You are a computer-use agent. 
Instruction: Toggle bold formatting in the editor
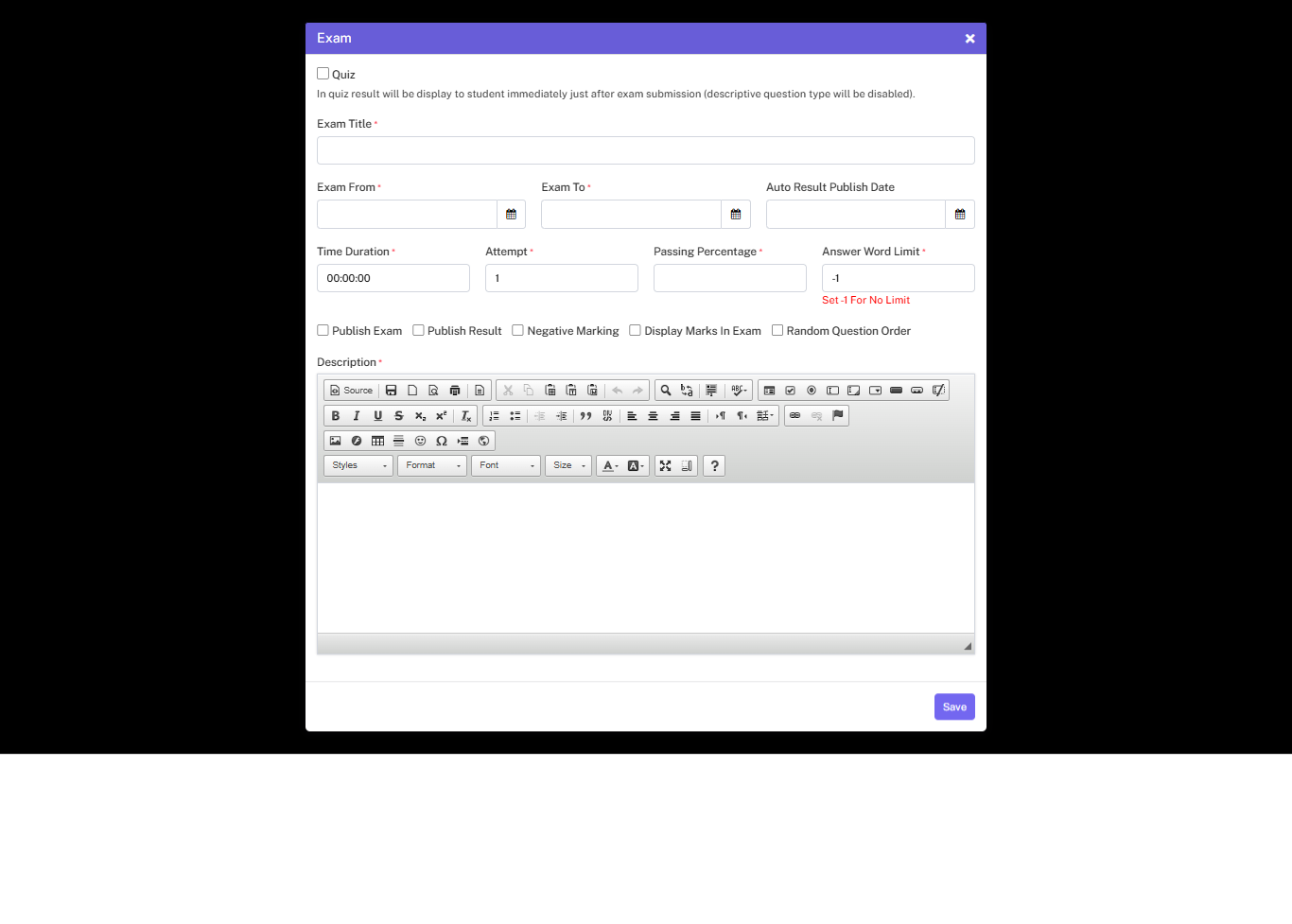336,416
